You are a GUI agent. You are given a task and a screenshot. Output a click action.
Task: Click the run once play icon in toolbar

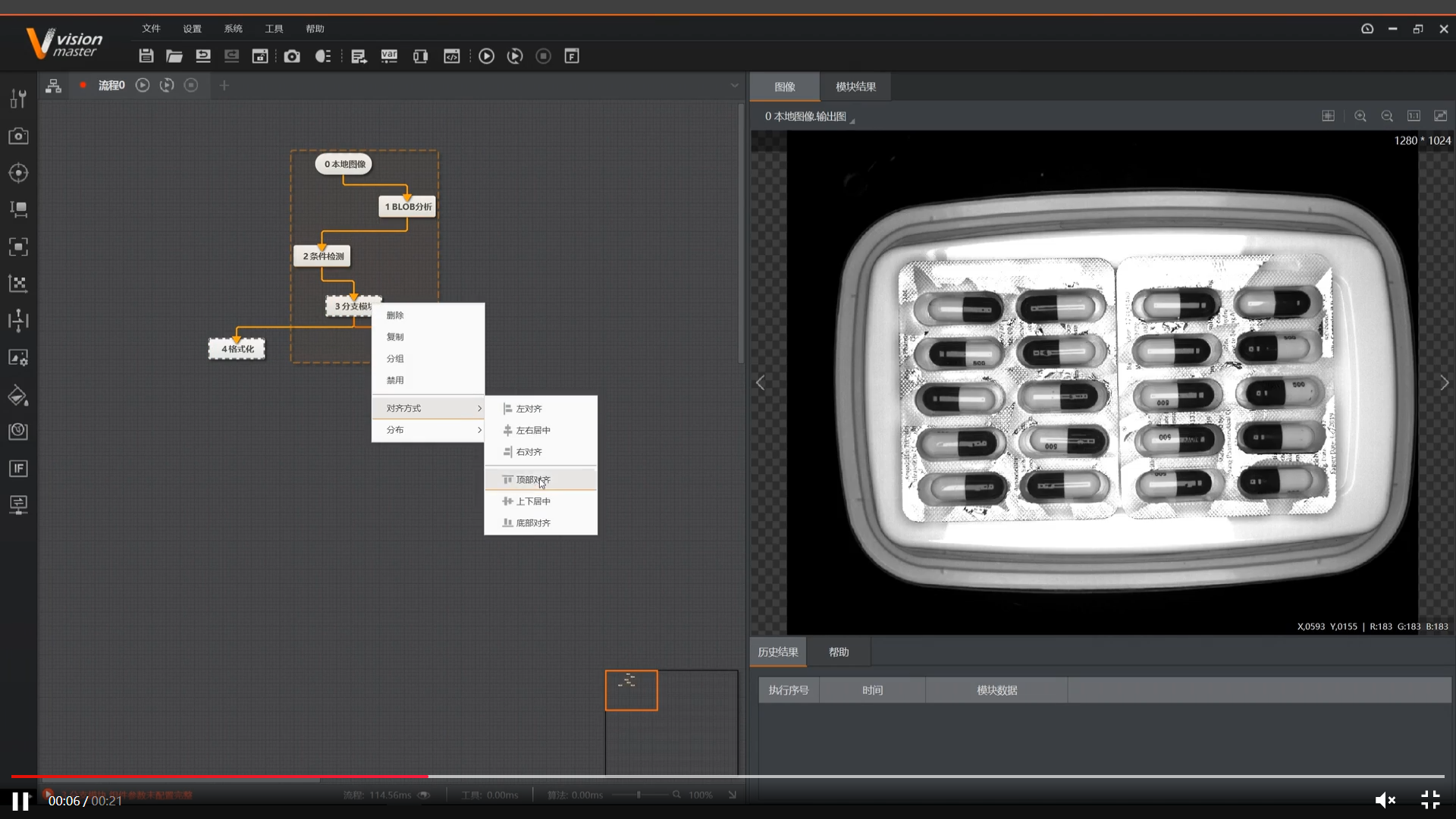[x=487, y=56]
